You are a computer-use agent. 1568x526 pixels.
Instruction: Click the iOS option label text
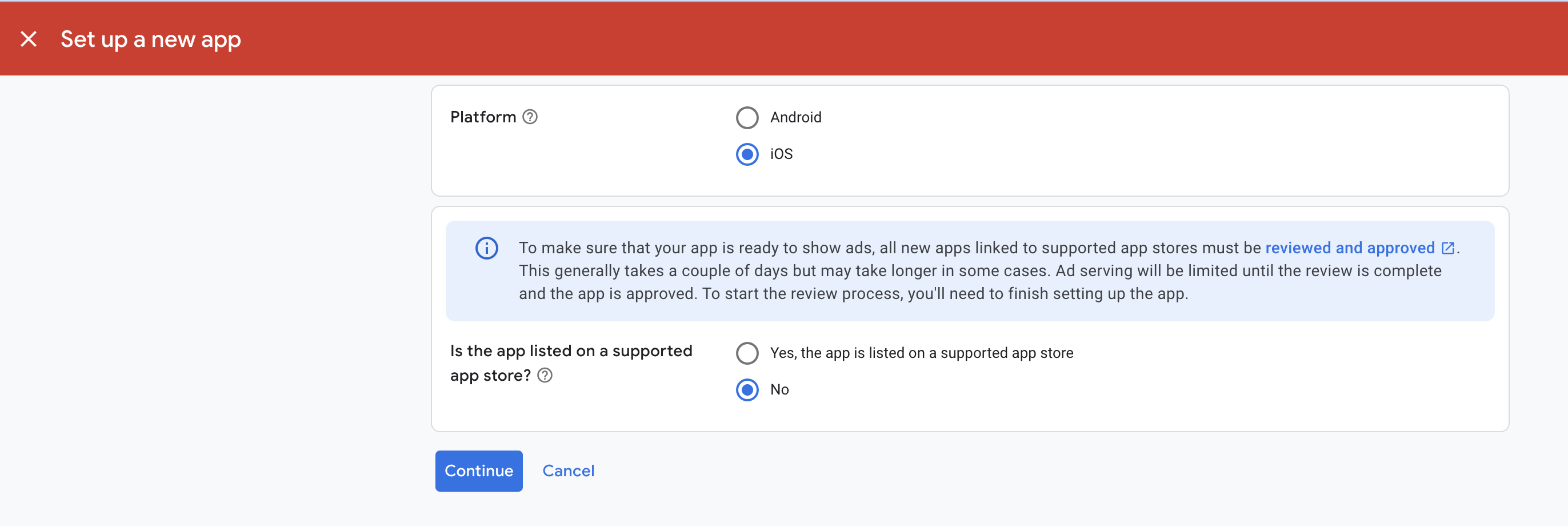(781, 154)
